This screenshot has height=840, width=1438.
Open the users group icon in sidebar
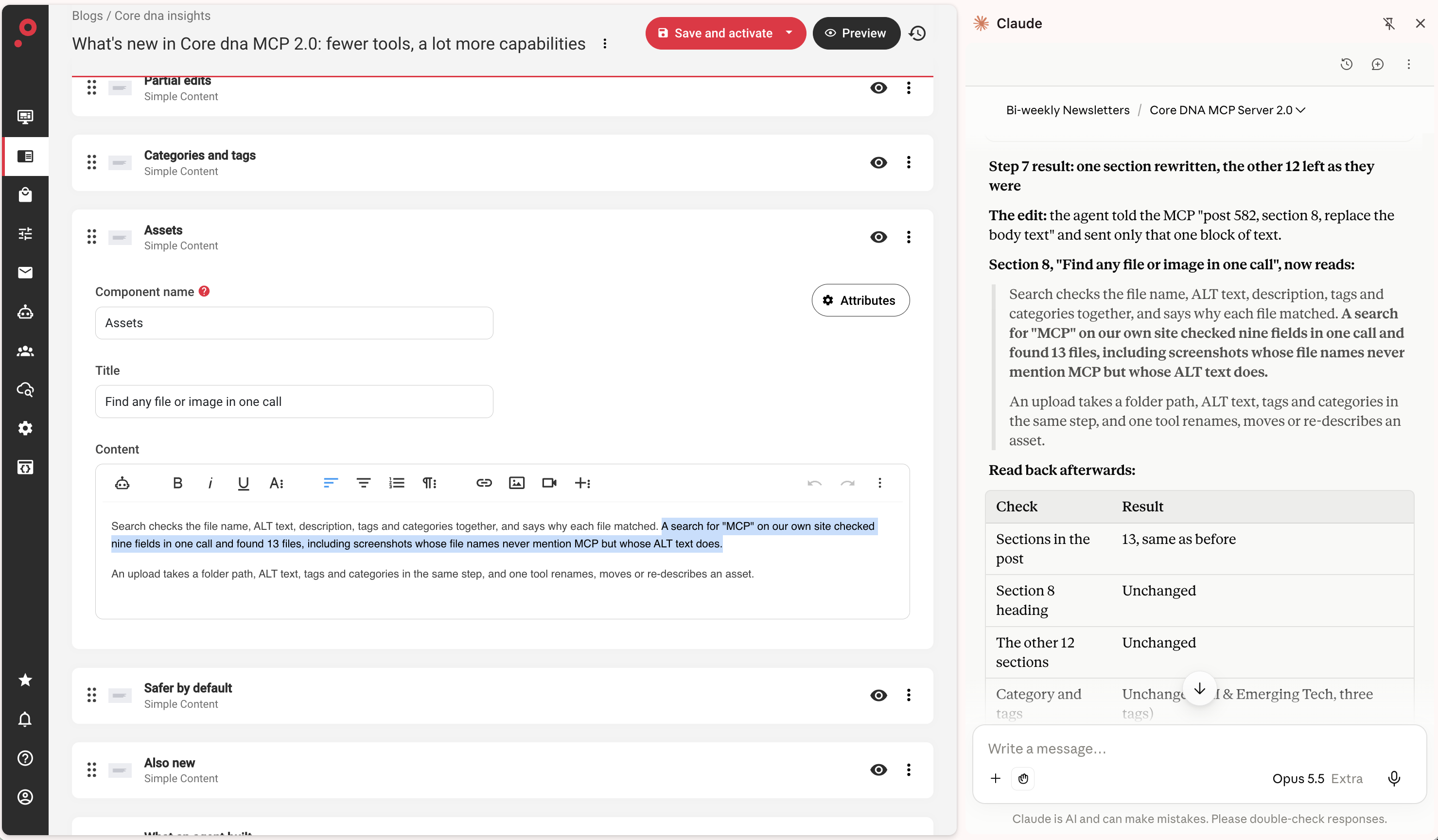point(25,350)
